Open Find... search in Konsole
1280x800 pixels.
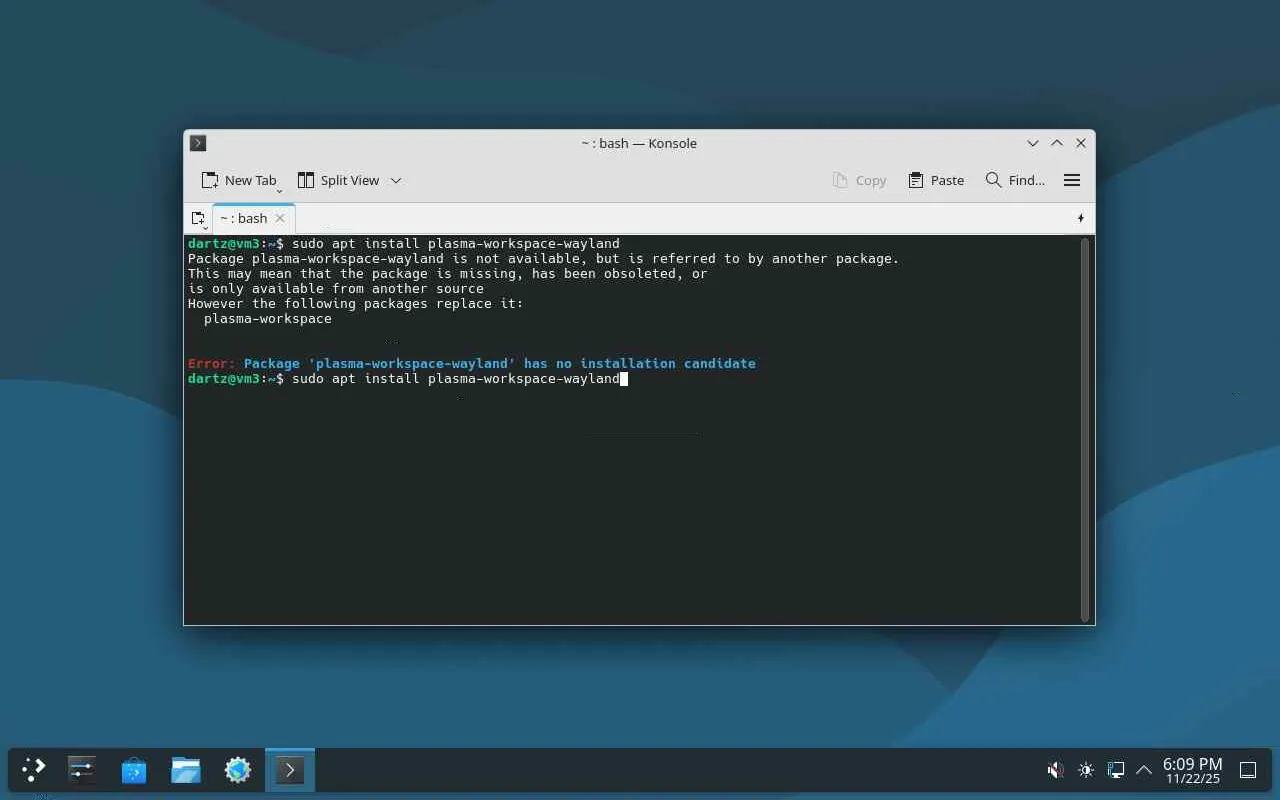coord(1015,180)
